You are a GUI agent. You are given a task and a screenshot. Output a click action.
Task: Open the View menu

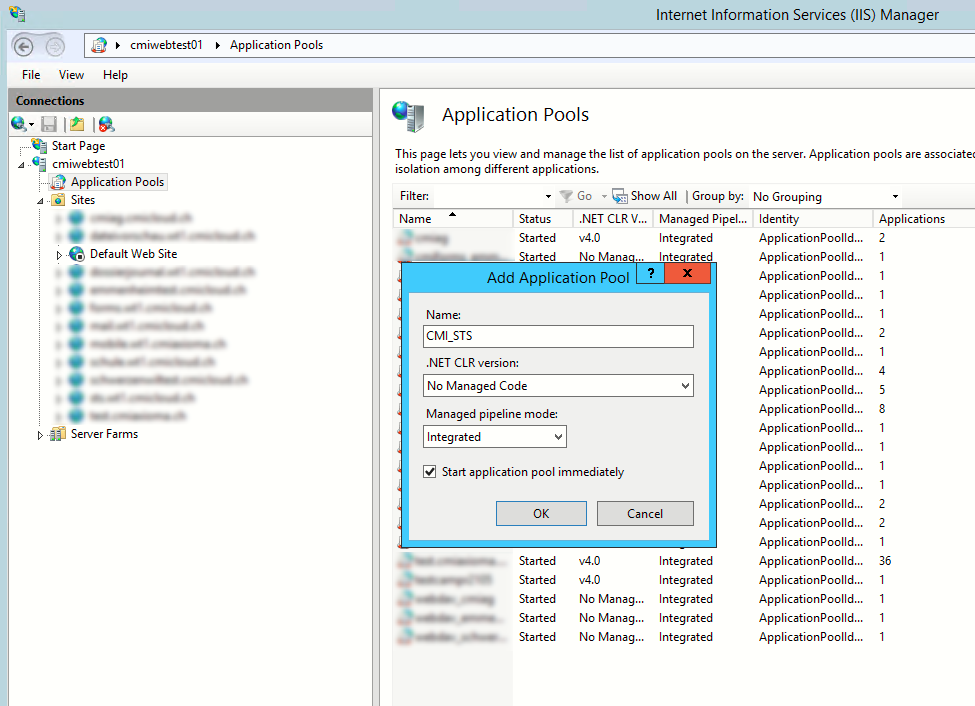click(x=70, y=74)
